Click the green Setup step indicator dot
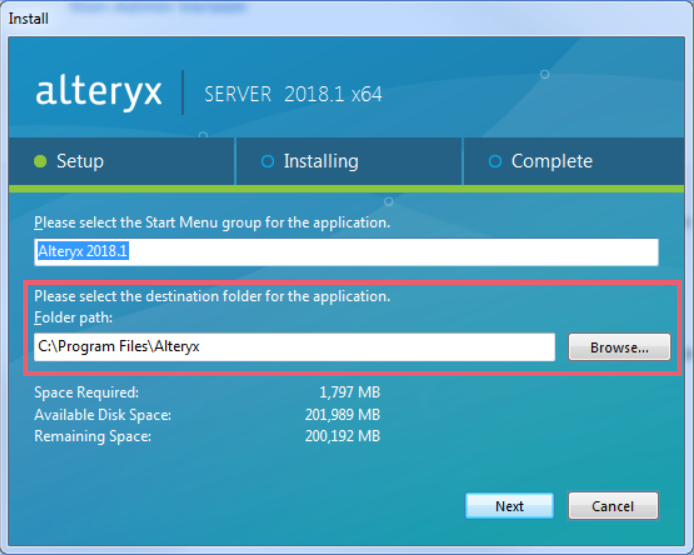The width and height of the screenshot is (694, 555). tap(40, 162)
